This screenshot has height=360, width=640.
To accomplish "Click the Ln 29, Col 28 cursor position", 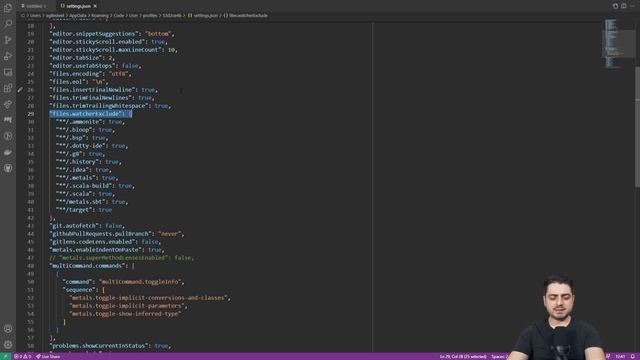I will (x=463, y=356).
